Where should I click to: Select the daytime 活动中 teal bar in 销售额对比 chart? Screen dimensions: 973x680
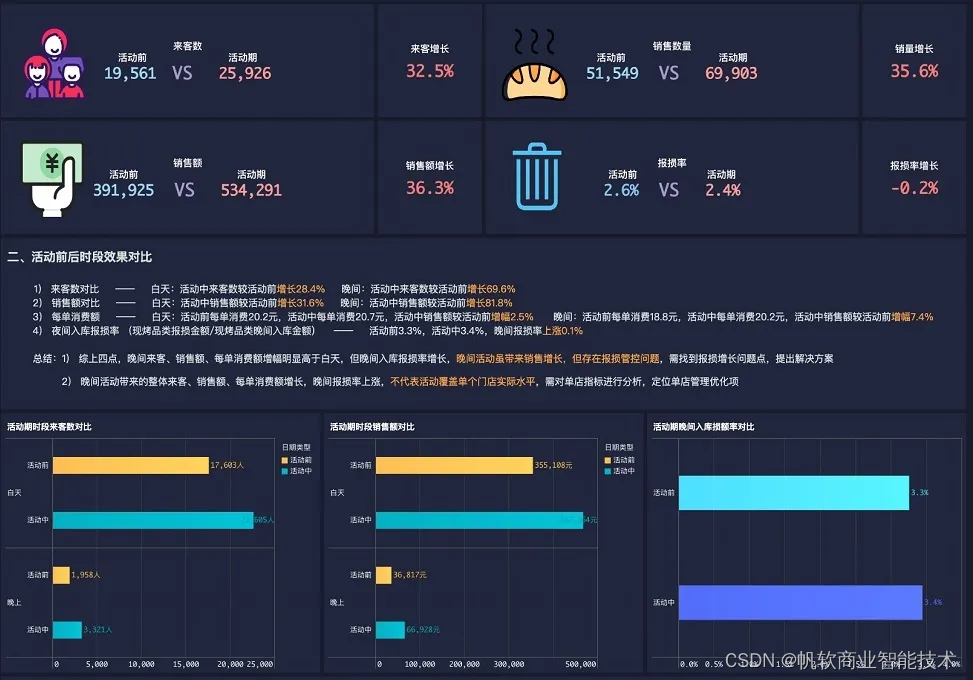(x=480, y=520)
